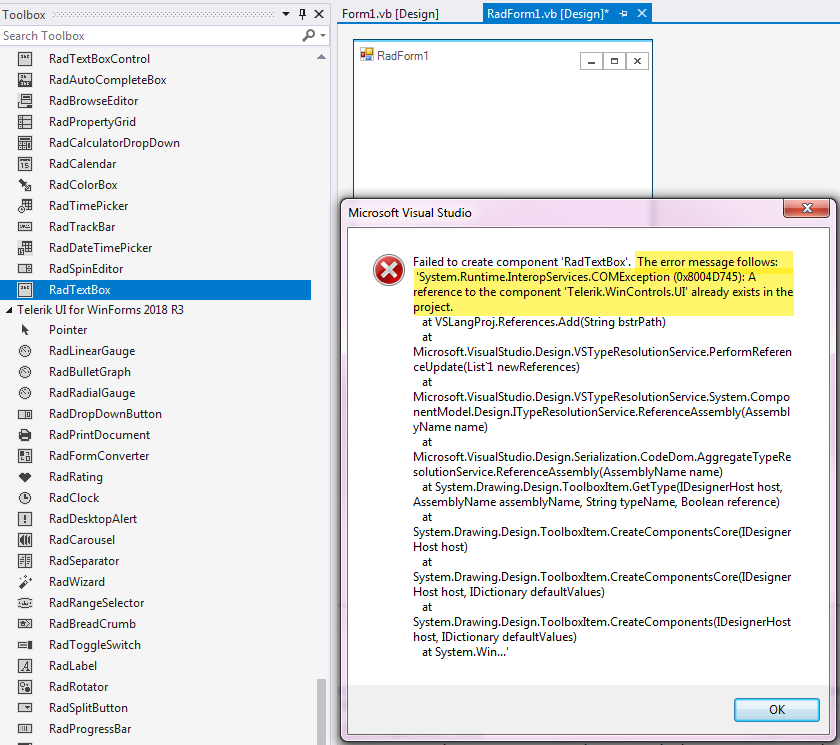Pick the RadBrowseEditor icon
This screenshot has height=745, width=840.
coord(25,101)
